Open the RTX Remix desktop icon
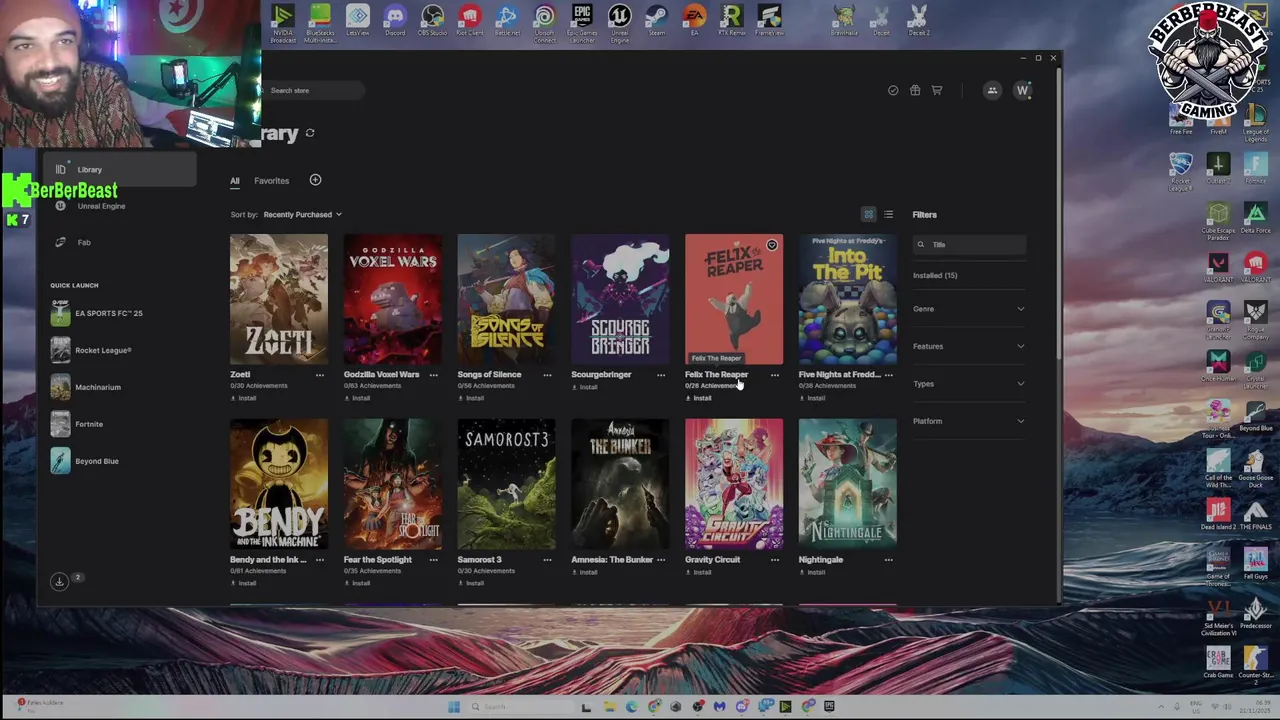The height and width of the screenshot is (720, 1280). 731,21
